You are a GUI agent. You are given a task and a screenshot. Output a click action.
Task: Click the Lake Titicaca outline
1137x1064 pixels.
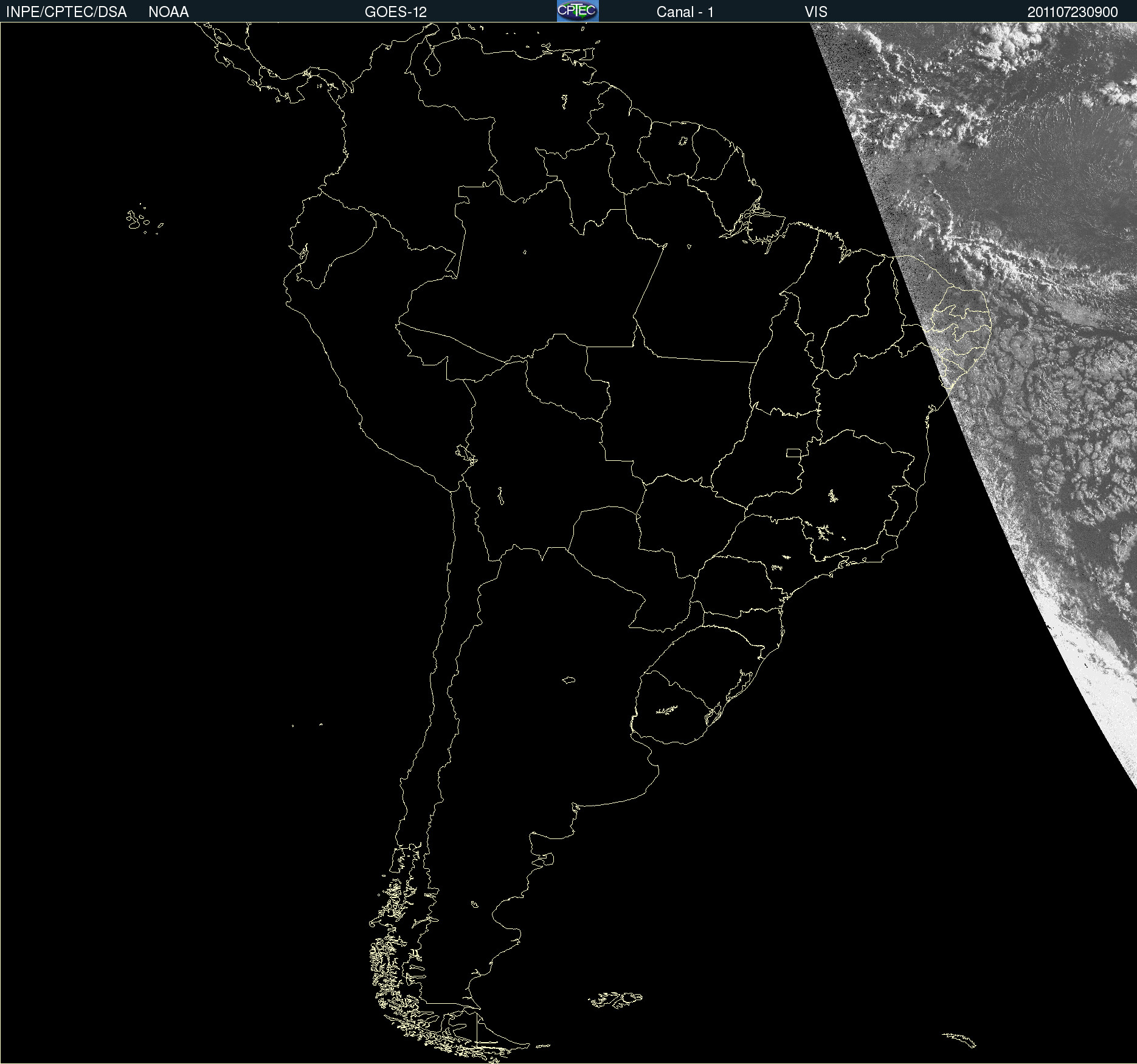[466, 454]
